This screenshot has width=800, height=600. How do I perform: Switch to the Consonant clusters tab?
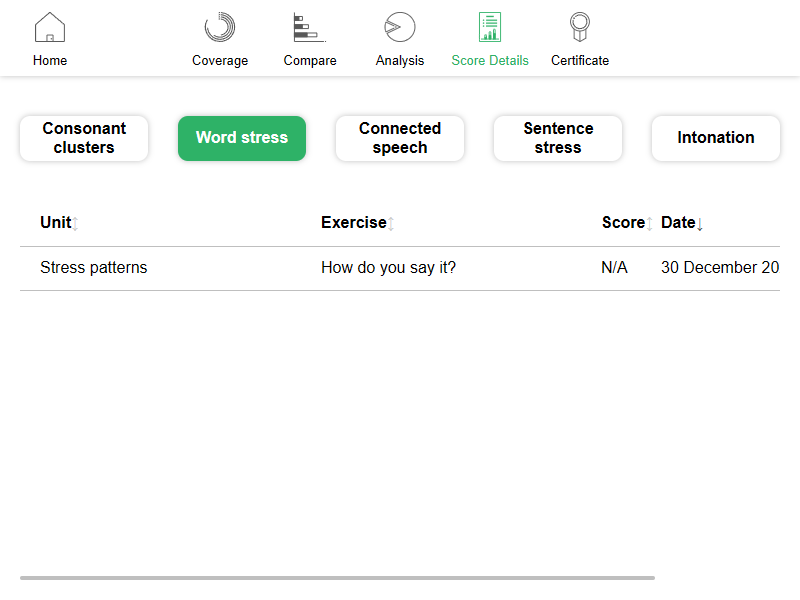click(84, 138)
